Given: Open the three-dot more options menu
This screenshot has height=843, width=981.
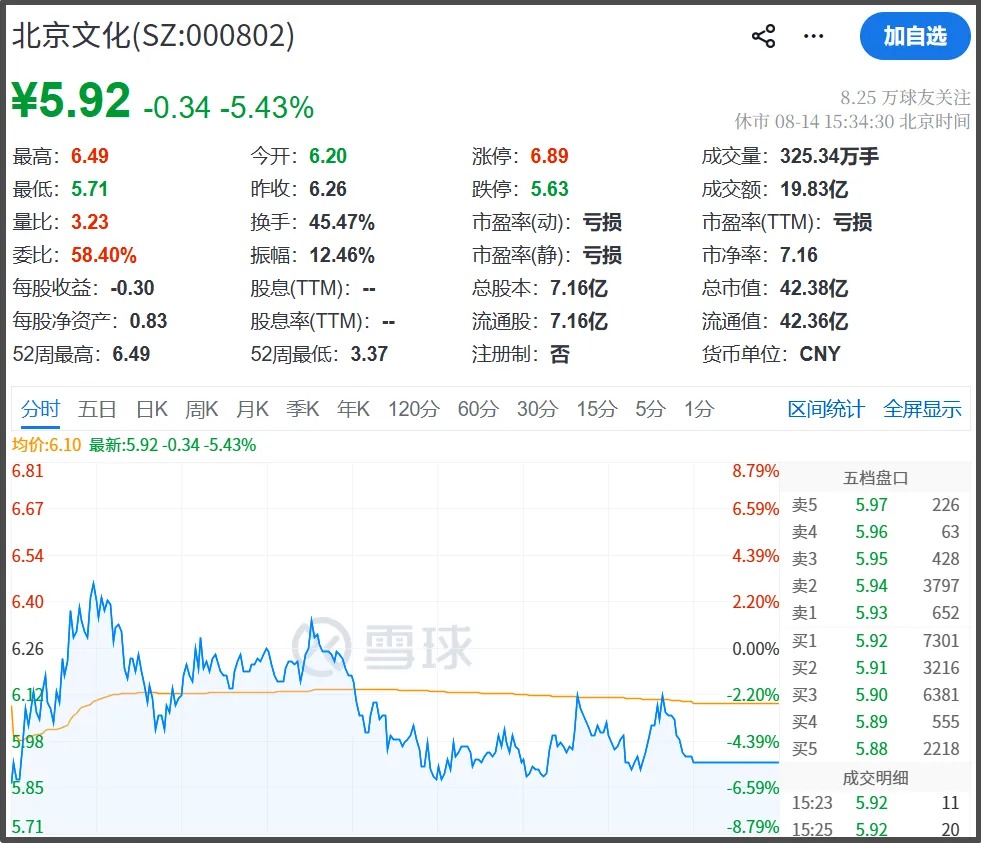Looking at the screenshot, I should click(x=813, y=36).
